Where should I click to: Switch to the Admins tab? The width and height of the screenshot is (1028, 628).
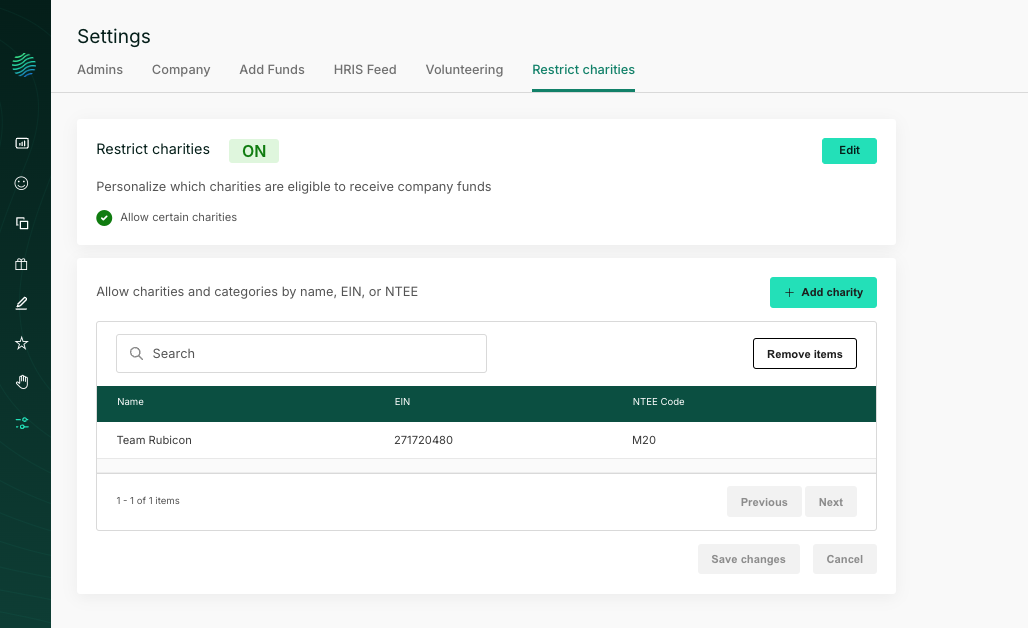(x=100, y=70)
